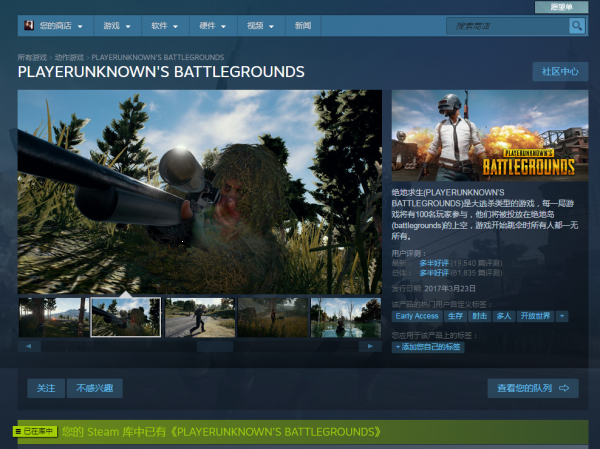Click 添加您自己的标签 button
600x449 pixels.
[x=428, y=347]
